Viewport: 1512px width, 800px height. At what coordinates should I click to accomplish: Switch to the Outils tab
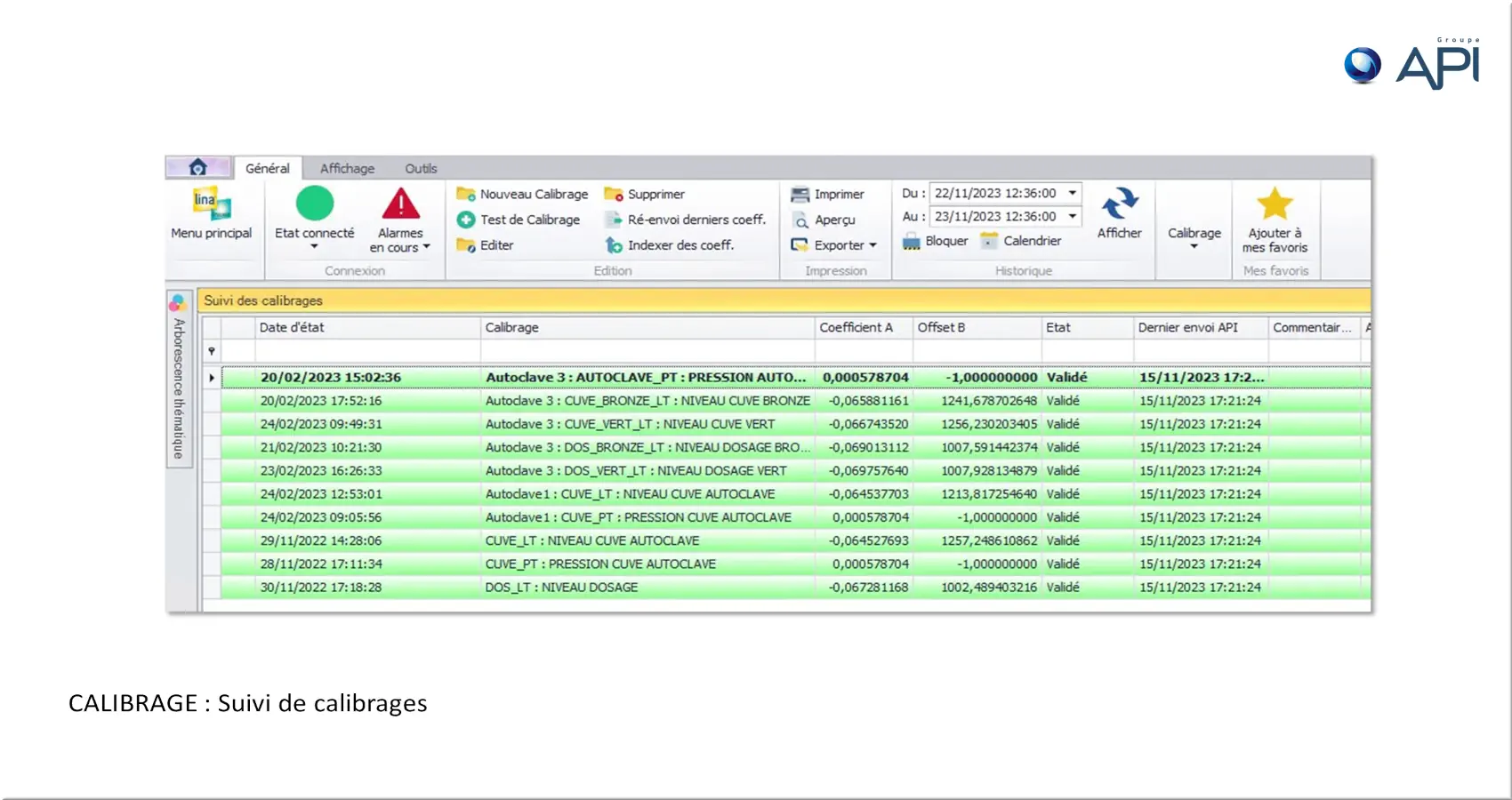[421, 168]
